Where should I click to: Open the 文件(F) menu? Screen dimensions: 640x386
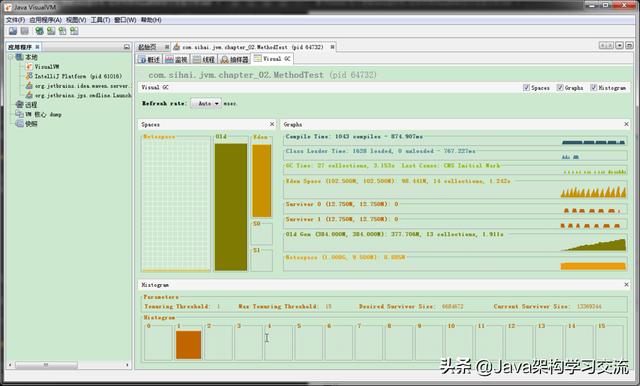coord(16,20)
